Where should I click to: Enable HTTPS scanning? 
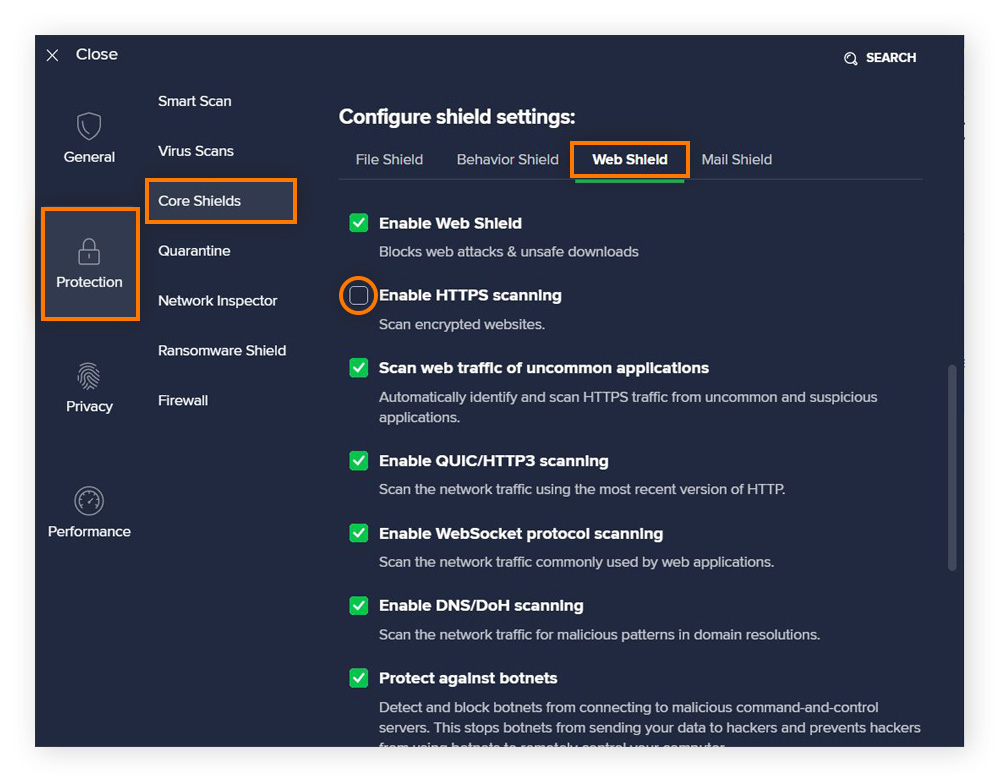[x=358, y=295]
